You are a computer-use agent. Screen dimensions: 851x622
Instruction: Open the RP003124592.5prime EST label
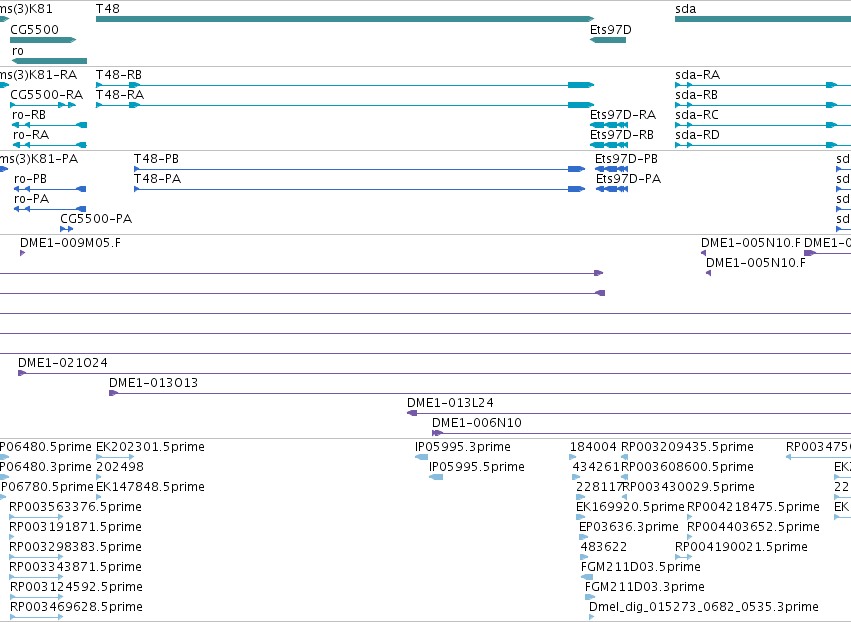77,587
